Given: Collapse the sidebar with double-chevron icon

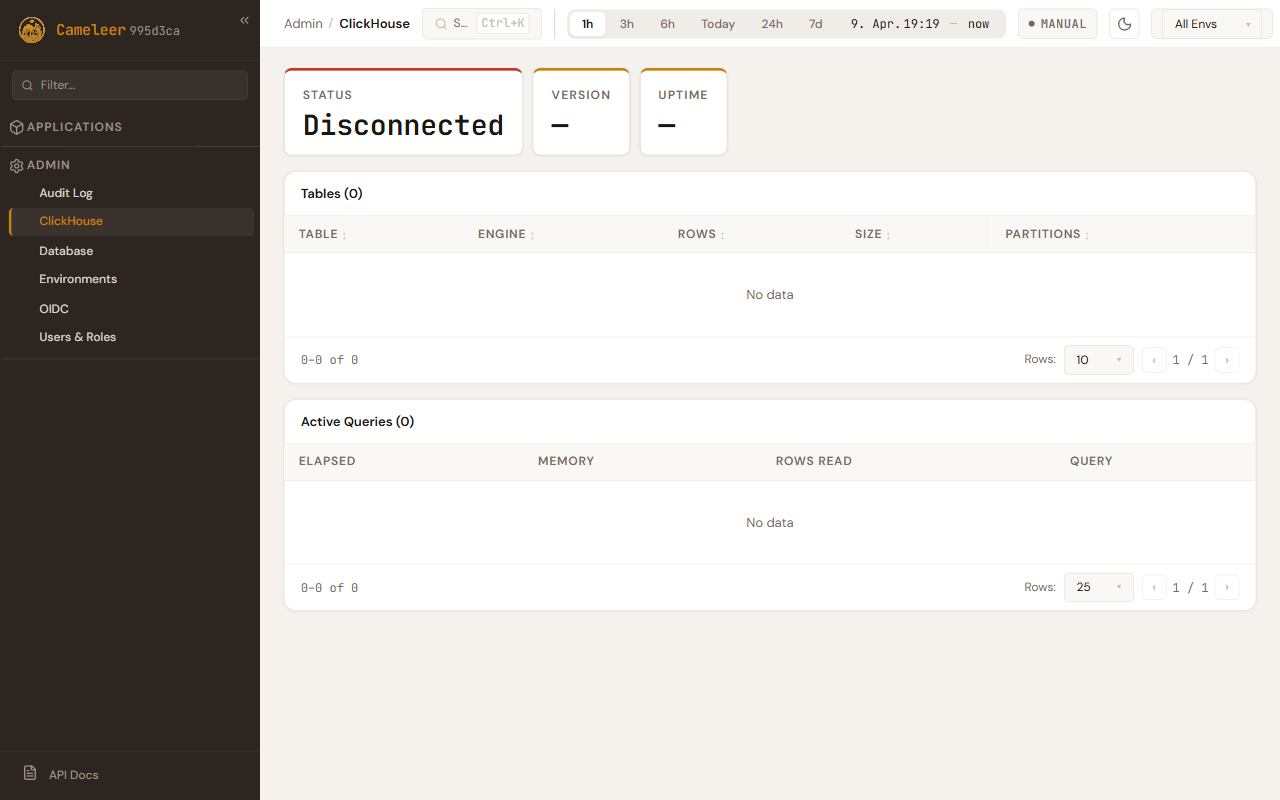Looking at the screenshot, I should 244,21.
